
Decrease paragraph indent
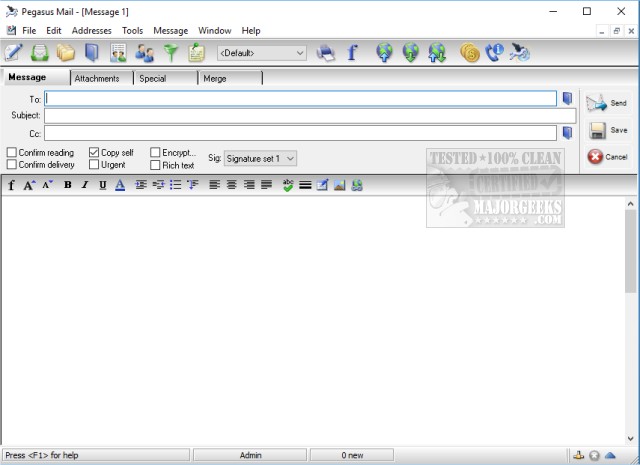coord(158,185)
